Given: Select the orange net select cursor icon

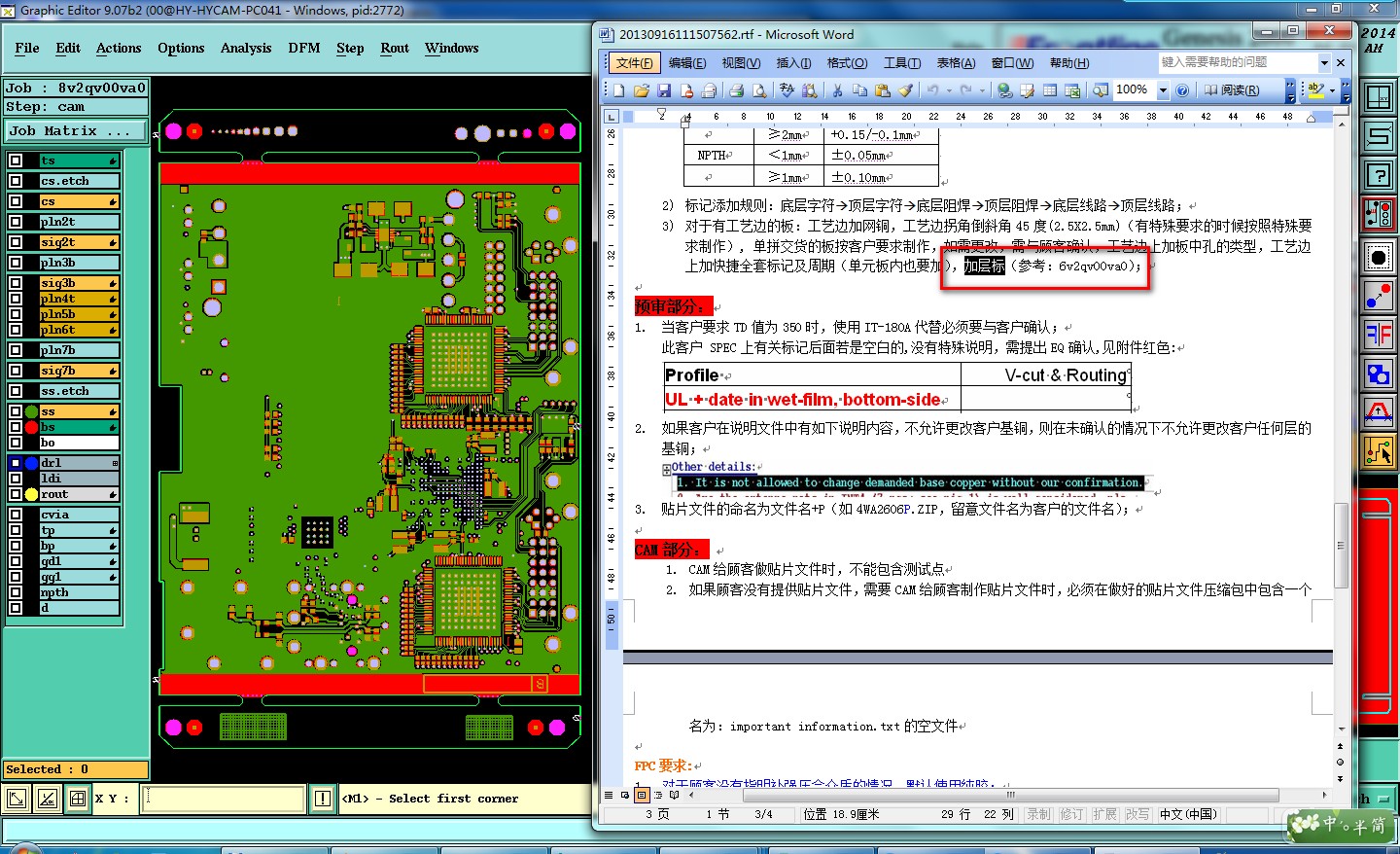Looking at the screenshot, I should [1379, 451].
